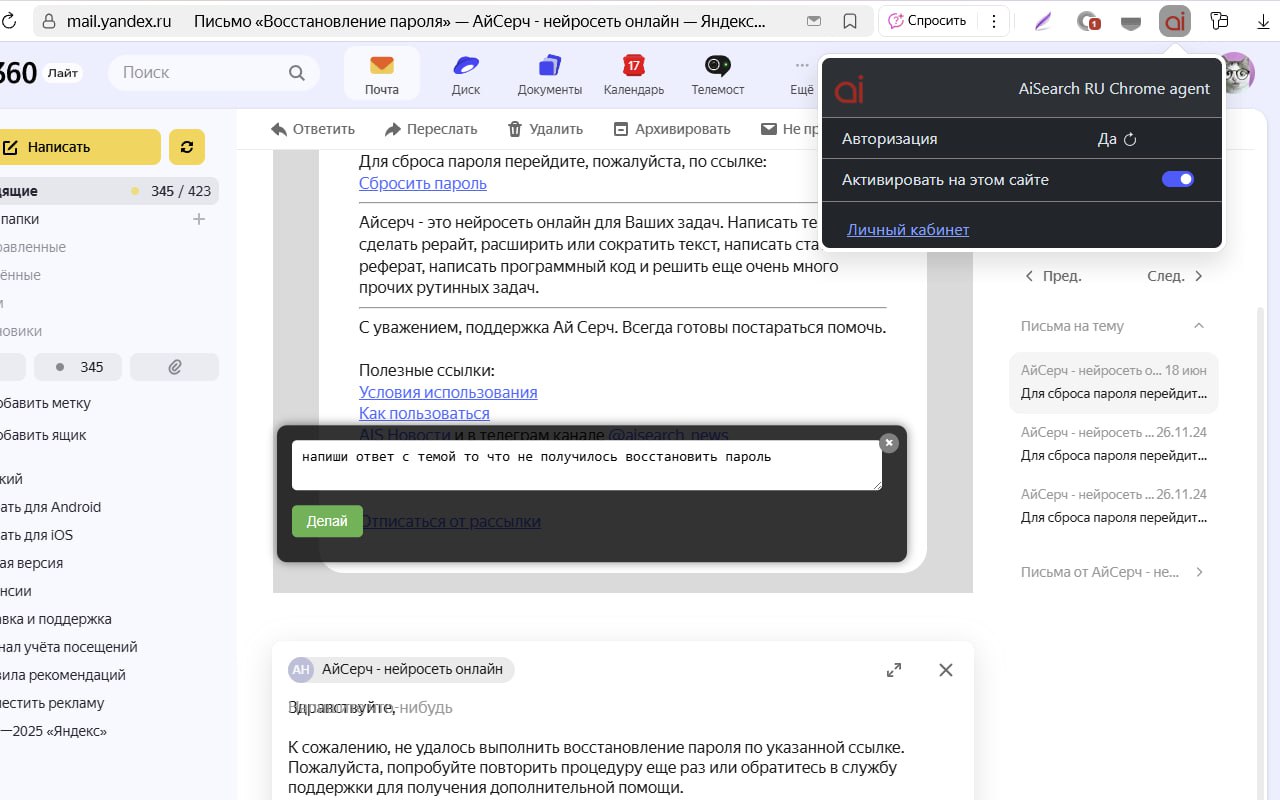1280x800 pixels.
Task: Click the АН sender avatar badge
Action: click(301, 670)
